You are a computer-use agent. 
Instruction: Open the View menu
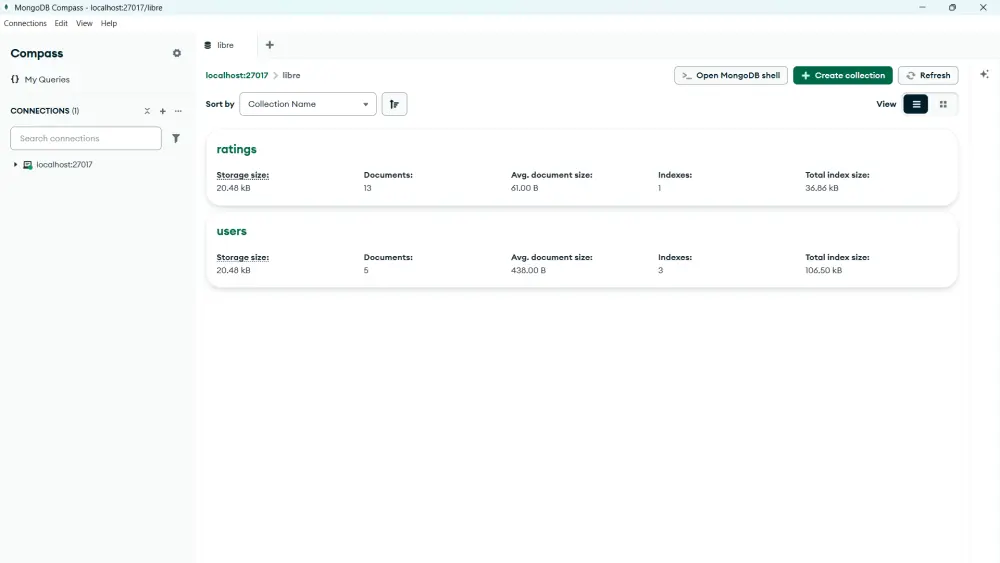point(84,24)
